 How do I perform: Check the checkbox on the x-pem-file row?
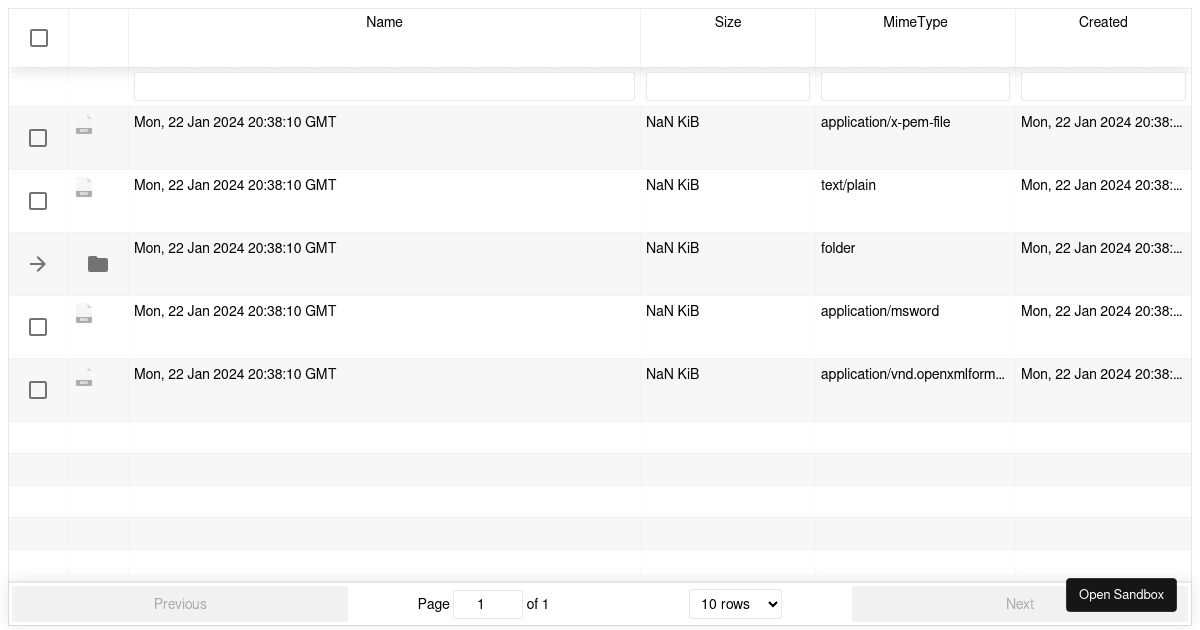tap(38, 138)
